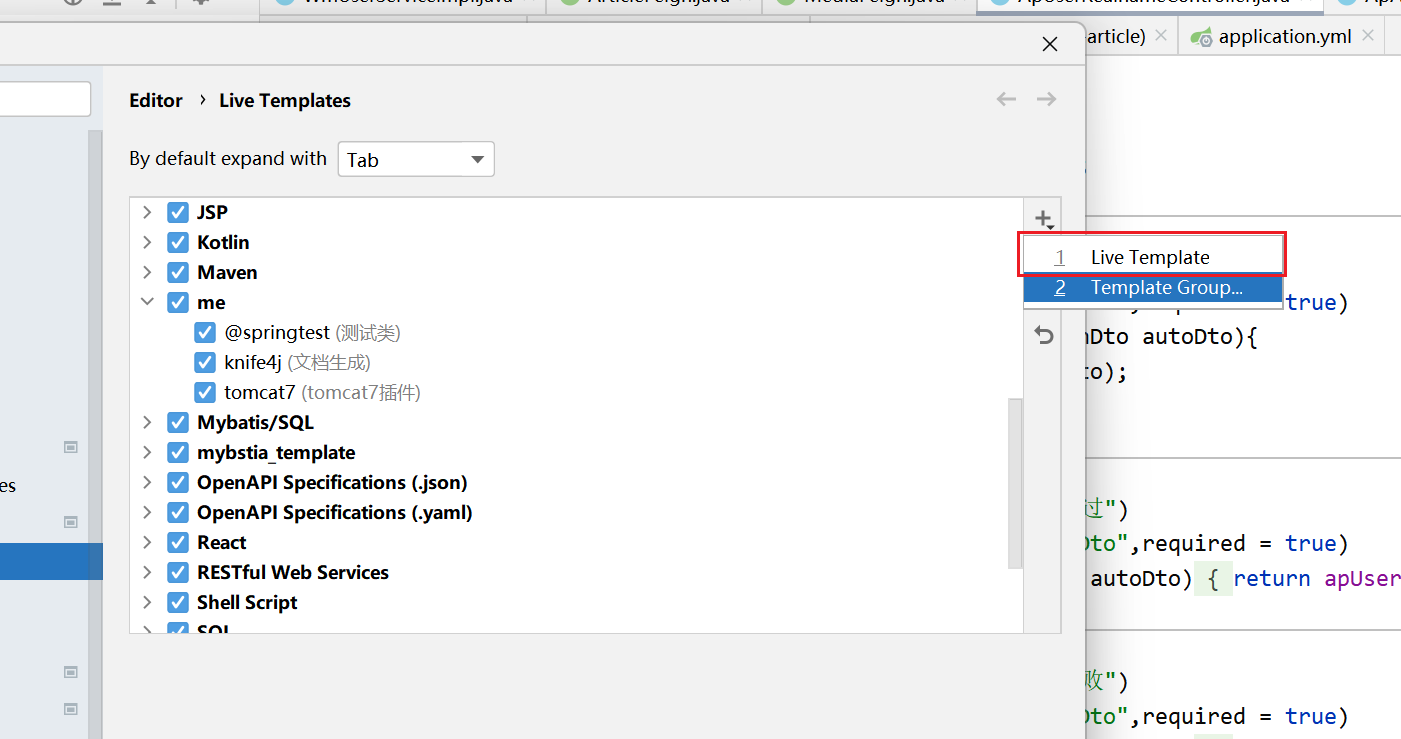This screenshot has width=1401, height=739.
Task: Navigate back with the left arrow
Action: 1006,99
